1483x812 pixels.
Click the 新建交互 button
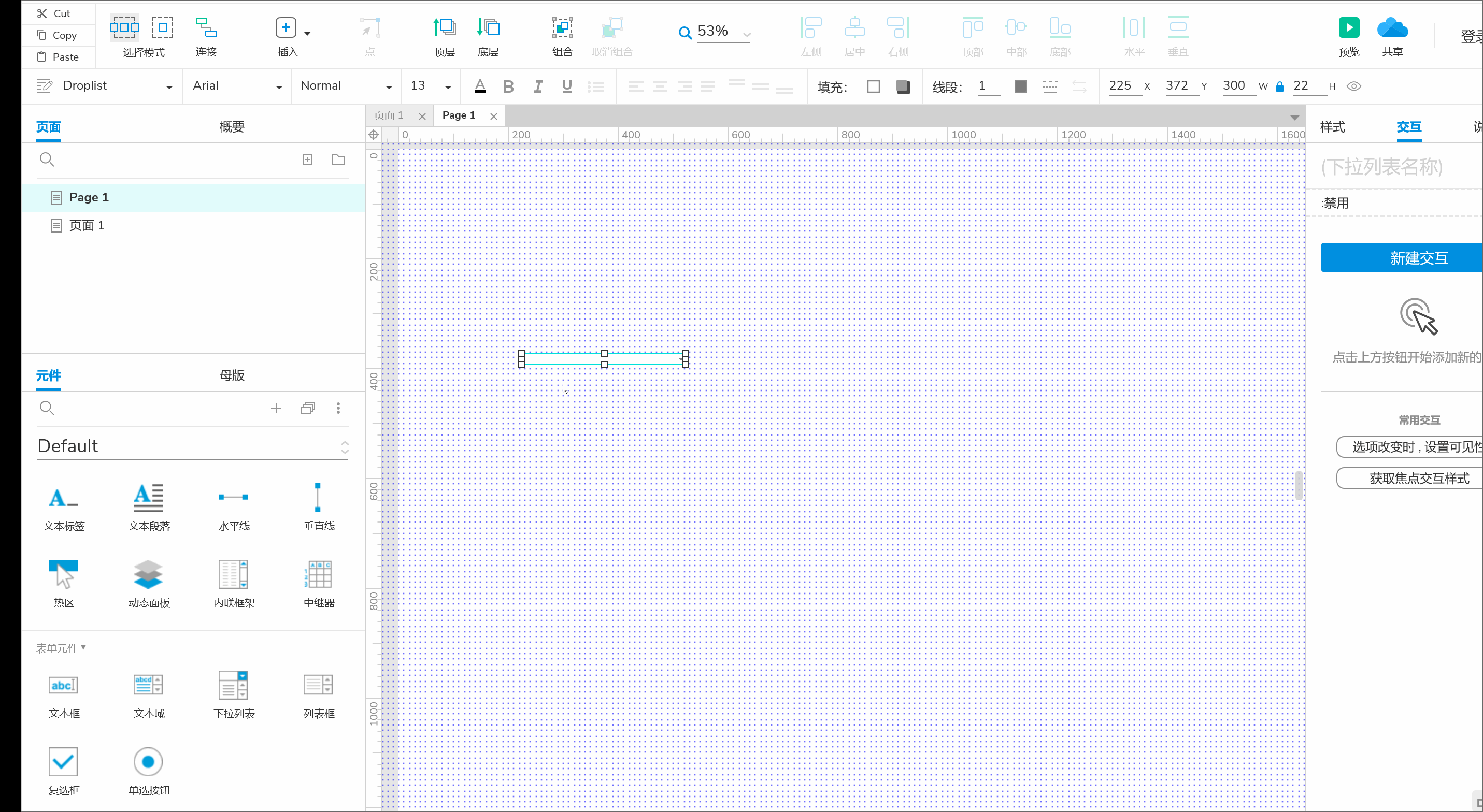click(1419, 258)
